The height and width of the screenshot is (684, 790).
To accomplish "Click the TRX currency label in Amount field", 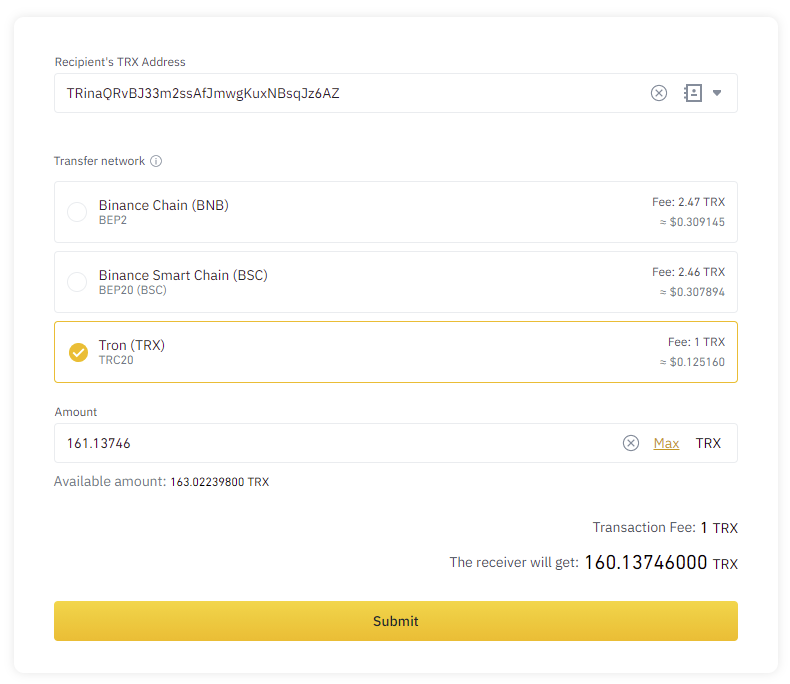I will pos(708,443).
